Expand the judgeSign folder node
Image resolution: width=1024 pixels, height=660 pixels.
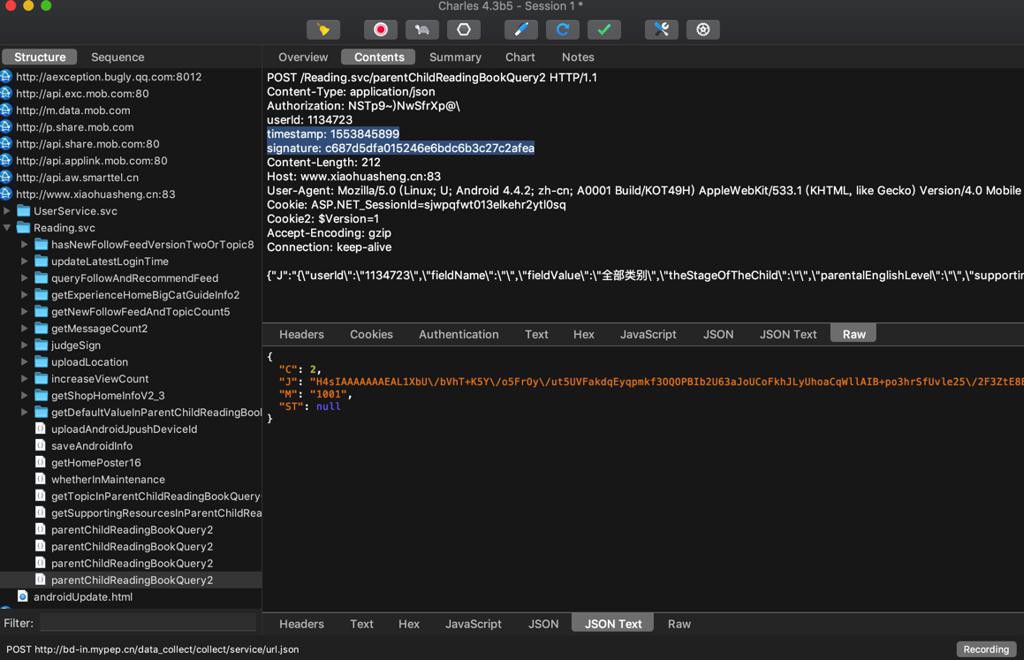click(25, 345)
